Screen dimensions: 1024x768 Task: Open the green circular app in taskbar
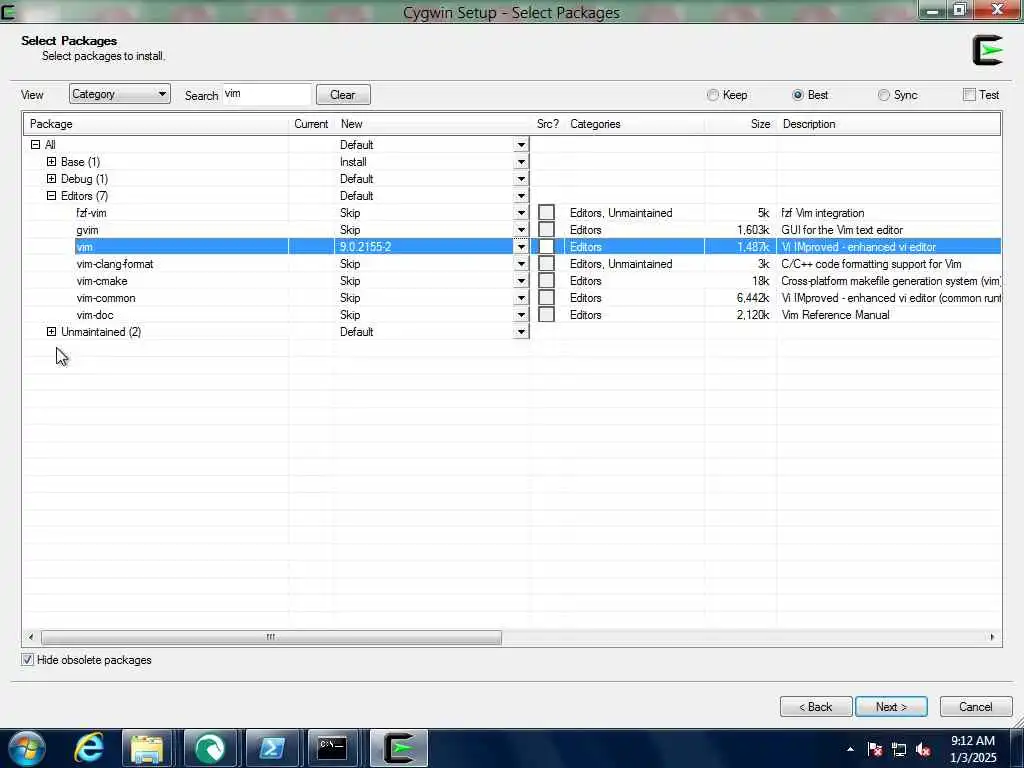[210, 748]
